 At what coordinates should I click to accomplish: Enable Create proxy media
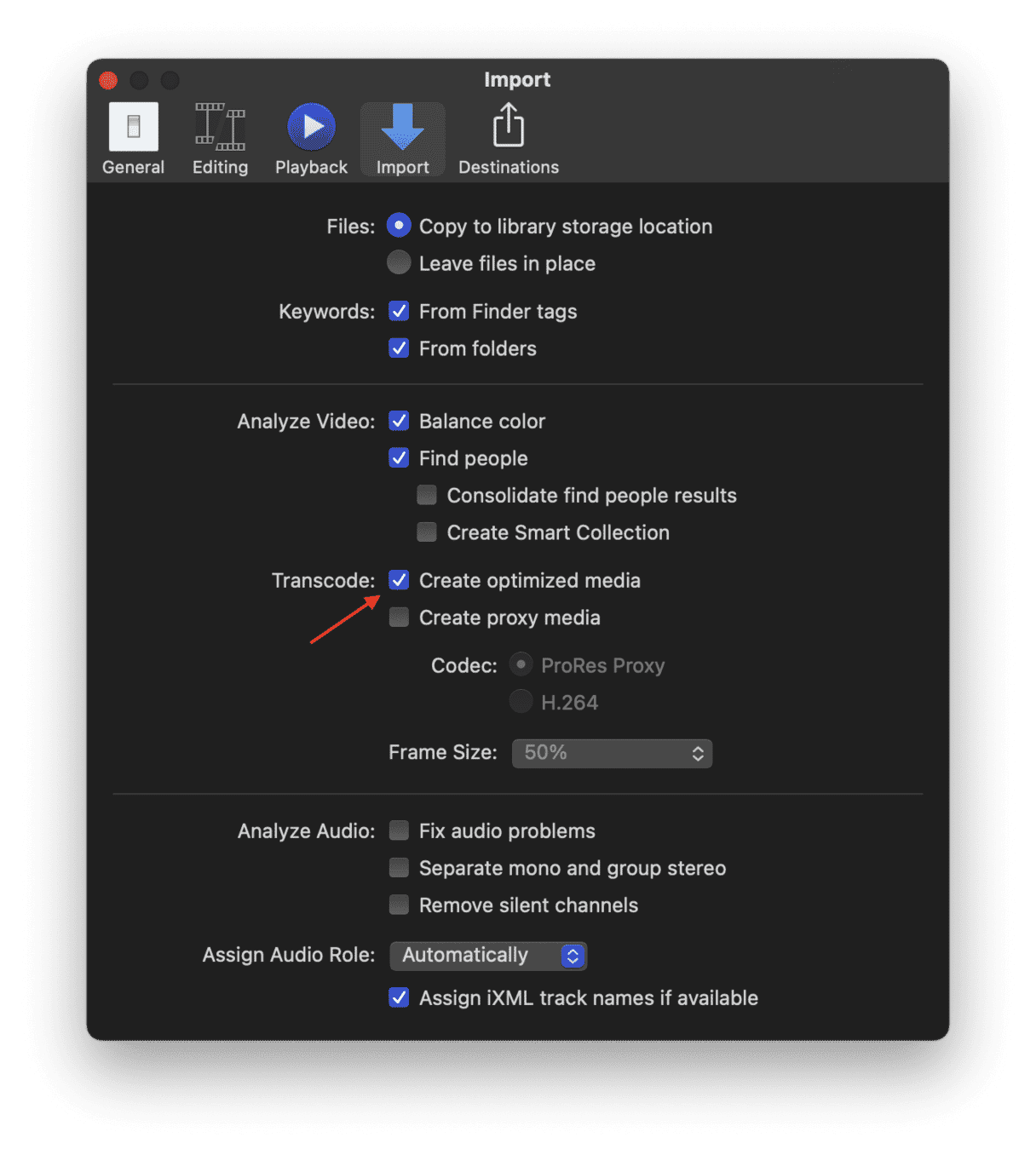(x=399, y=618)
